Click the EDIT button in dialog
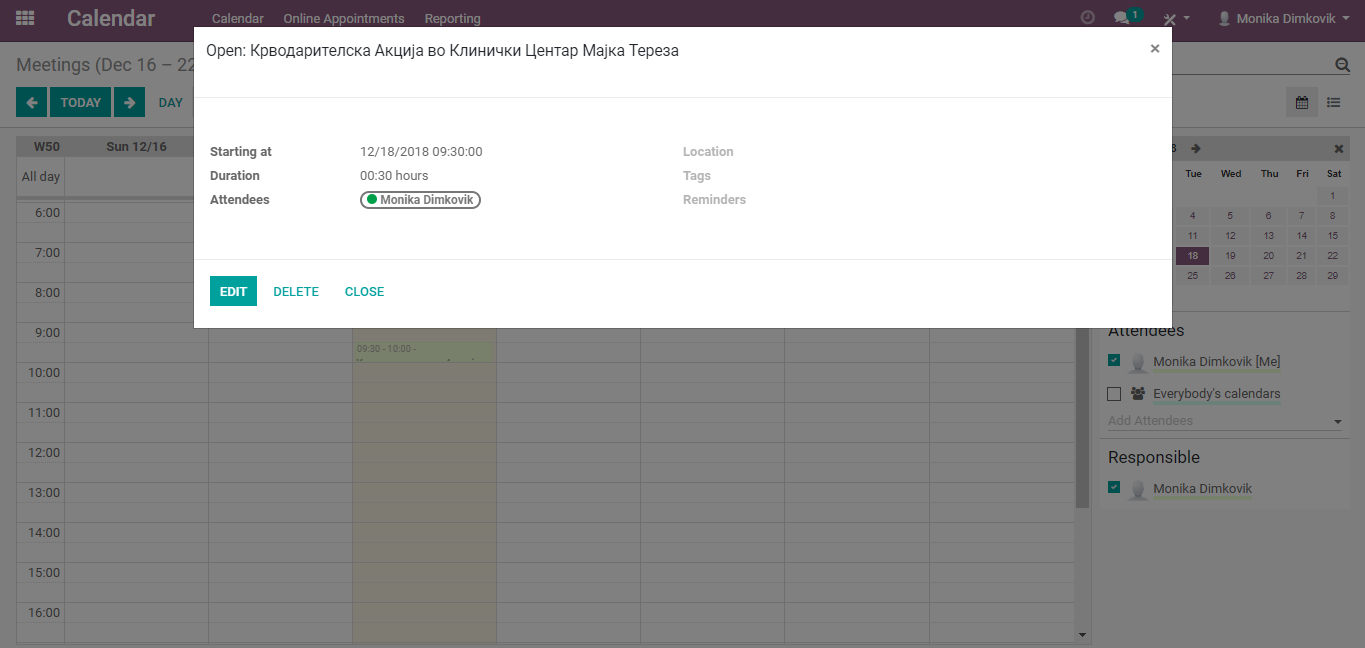 coord(233,291)
